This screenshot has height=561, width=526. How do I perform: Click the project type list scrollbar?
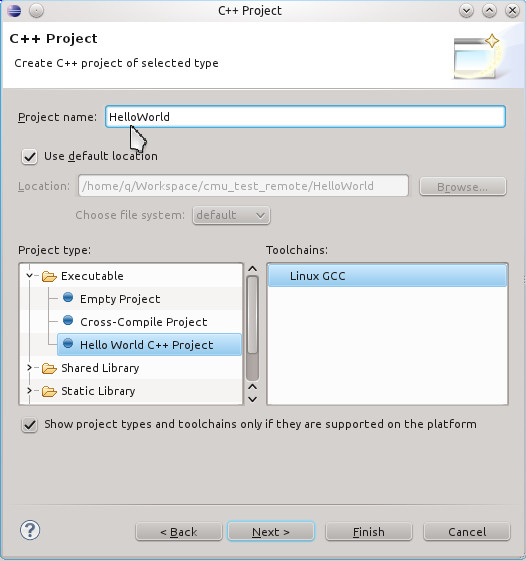coord(253,328)
